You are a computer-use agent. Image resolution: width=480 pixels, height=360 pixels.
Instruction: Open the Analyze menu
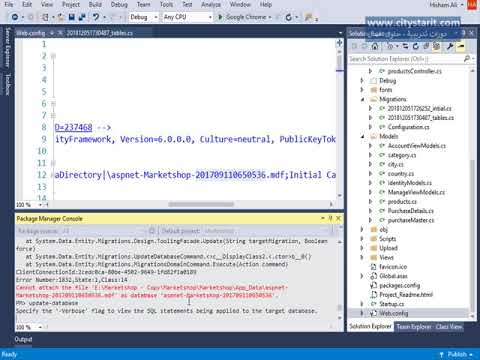[x=211, y=5]
